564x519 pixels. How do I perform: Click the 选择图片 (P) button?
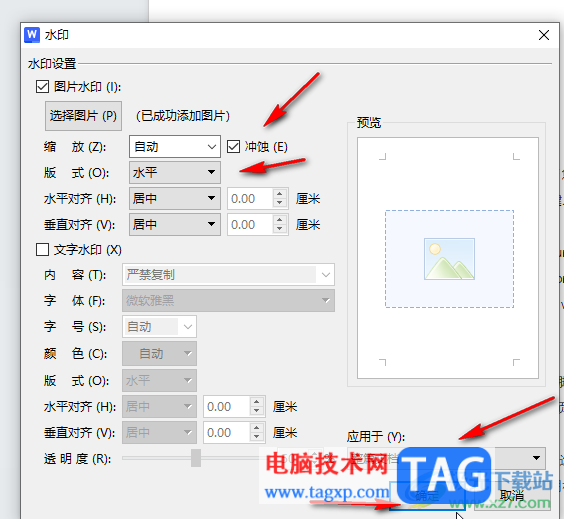tap(83, 116)
